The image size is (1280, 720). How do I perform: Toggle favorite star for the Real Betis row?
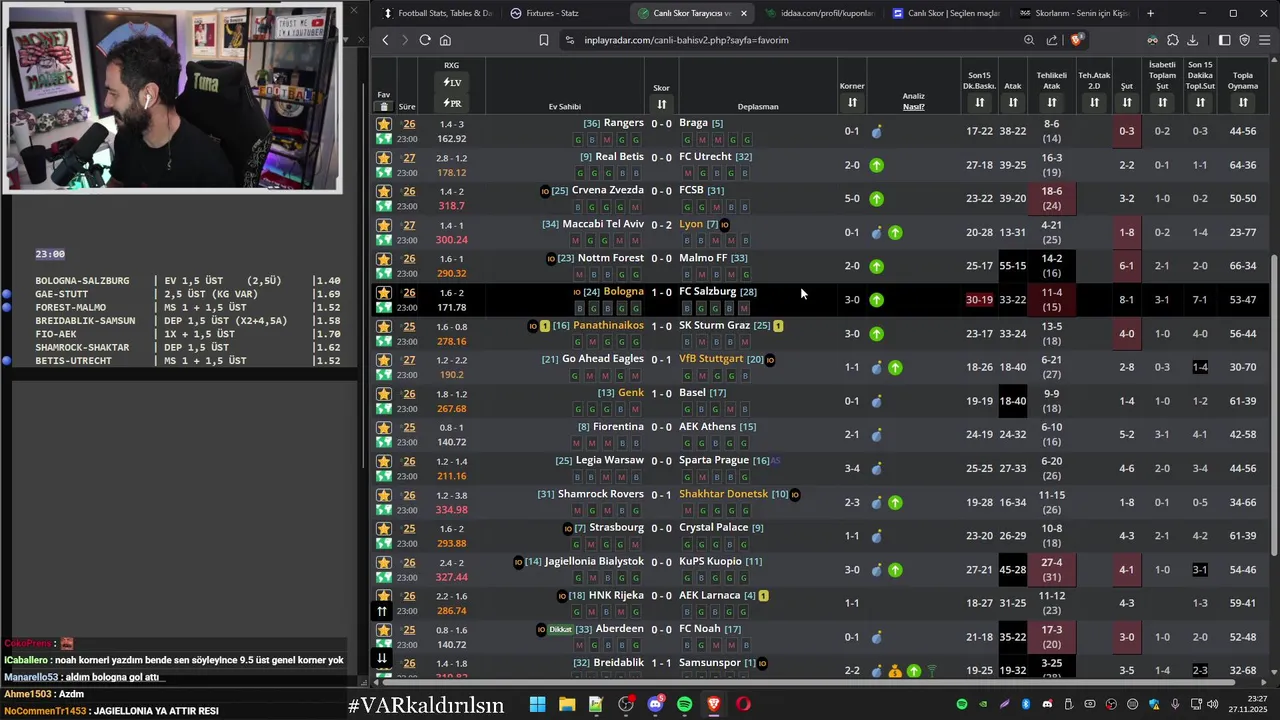coord(384,158)
